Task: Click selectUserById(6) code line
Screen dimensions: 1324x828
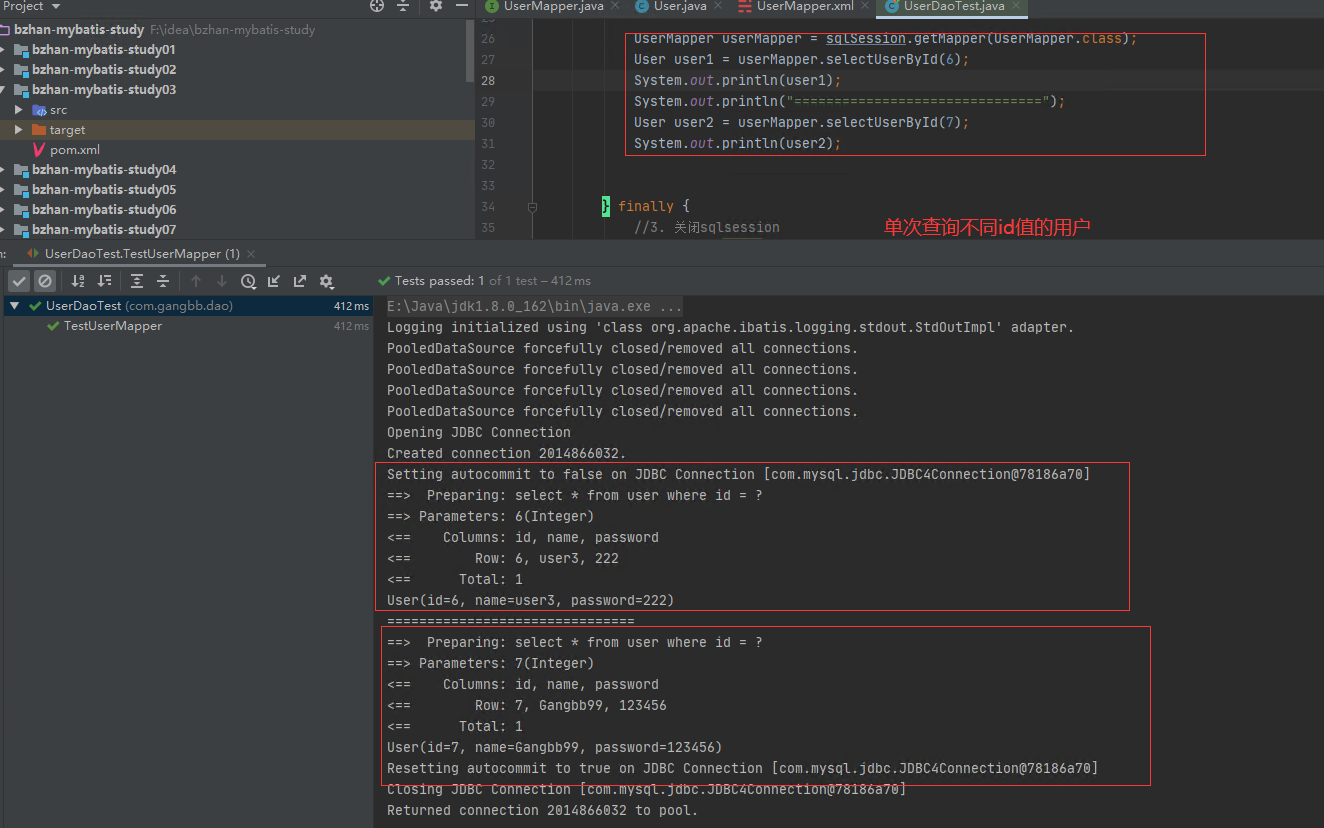Action: [802, 60]
